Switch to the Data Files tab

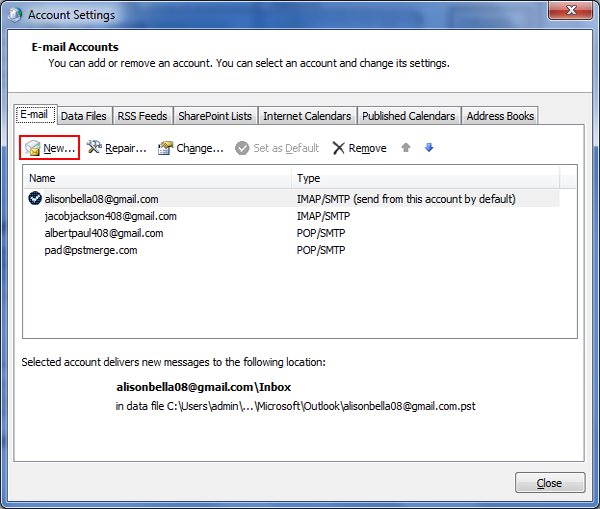pyautogui.click(x=84, y=116)
